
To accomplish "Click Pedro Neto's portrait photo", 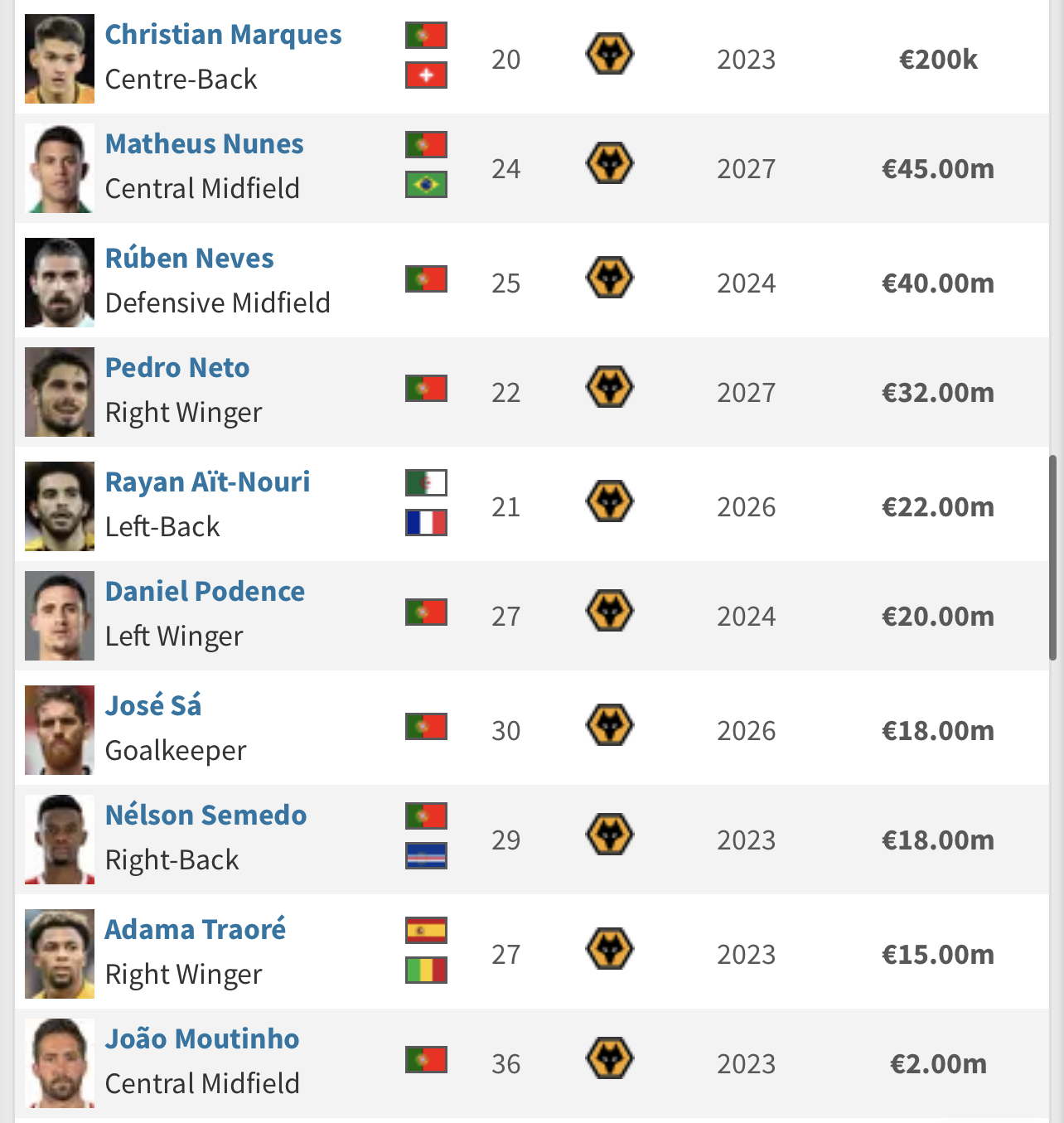I will click(x=60, y=392).
